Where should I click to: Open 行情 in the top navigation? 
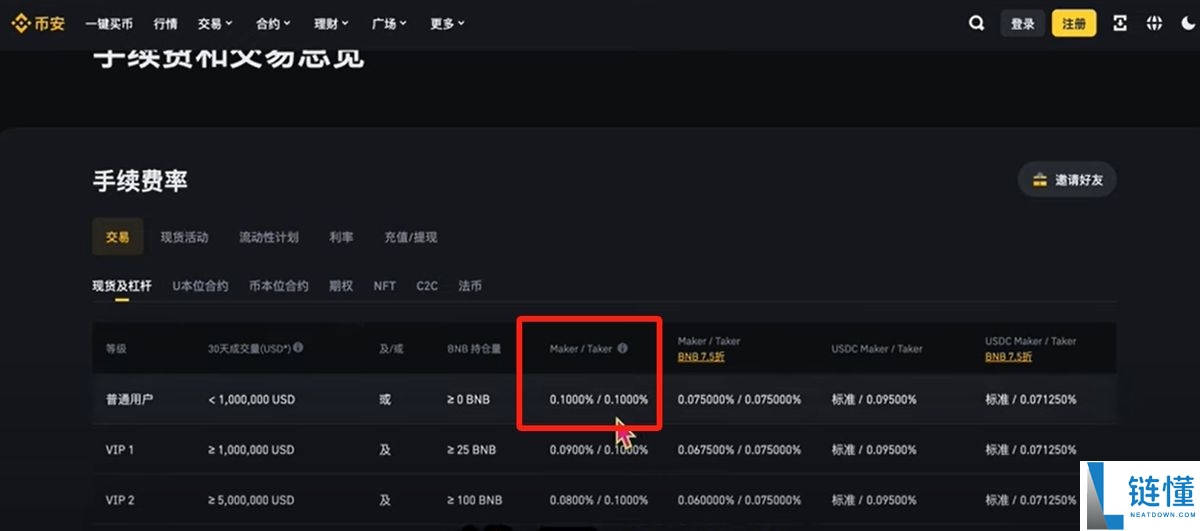[x=166, y=23]
